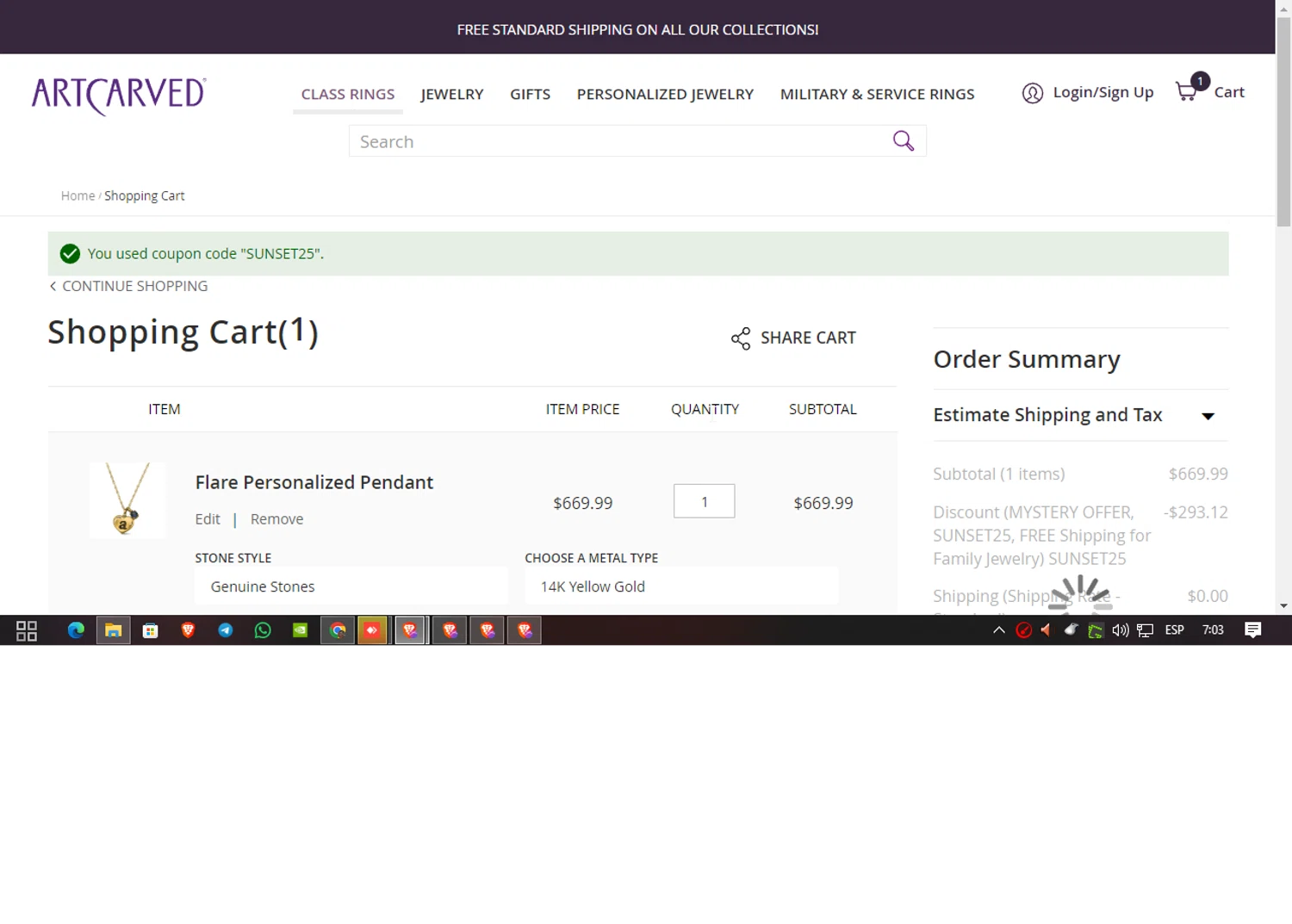Click the free shipping banner text

point(637,29)
